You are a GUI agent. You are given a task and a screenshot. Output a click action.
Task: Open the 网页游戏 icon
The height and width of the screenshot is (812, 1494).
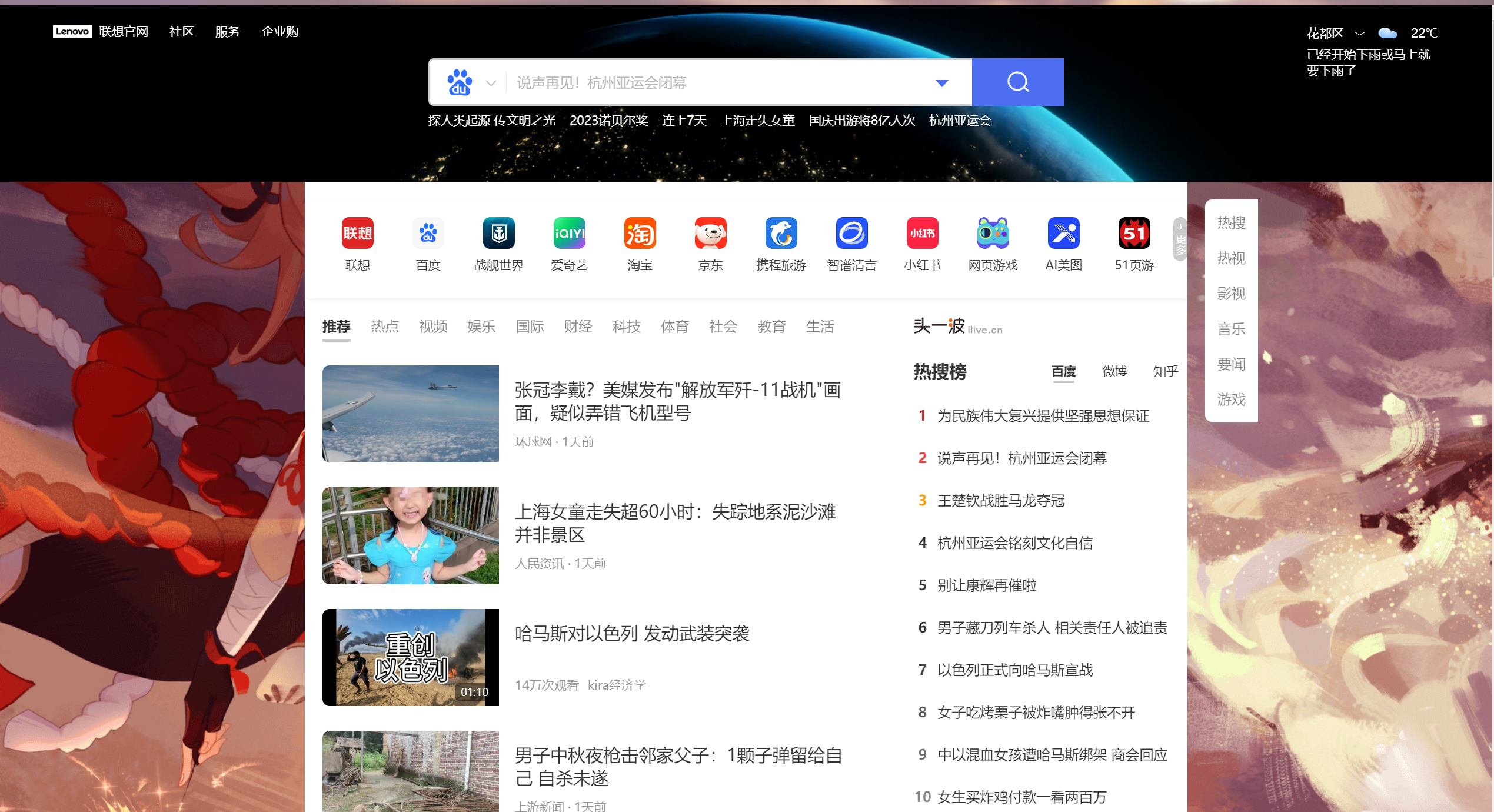(993, 233)
